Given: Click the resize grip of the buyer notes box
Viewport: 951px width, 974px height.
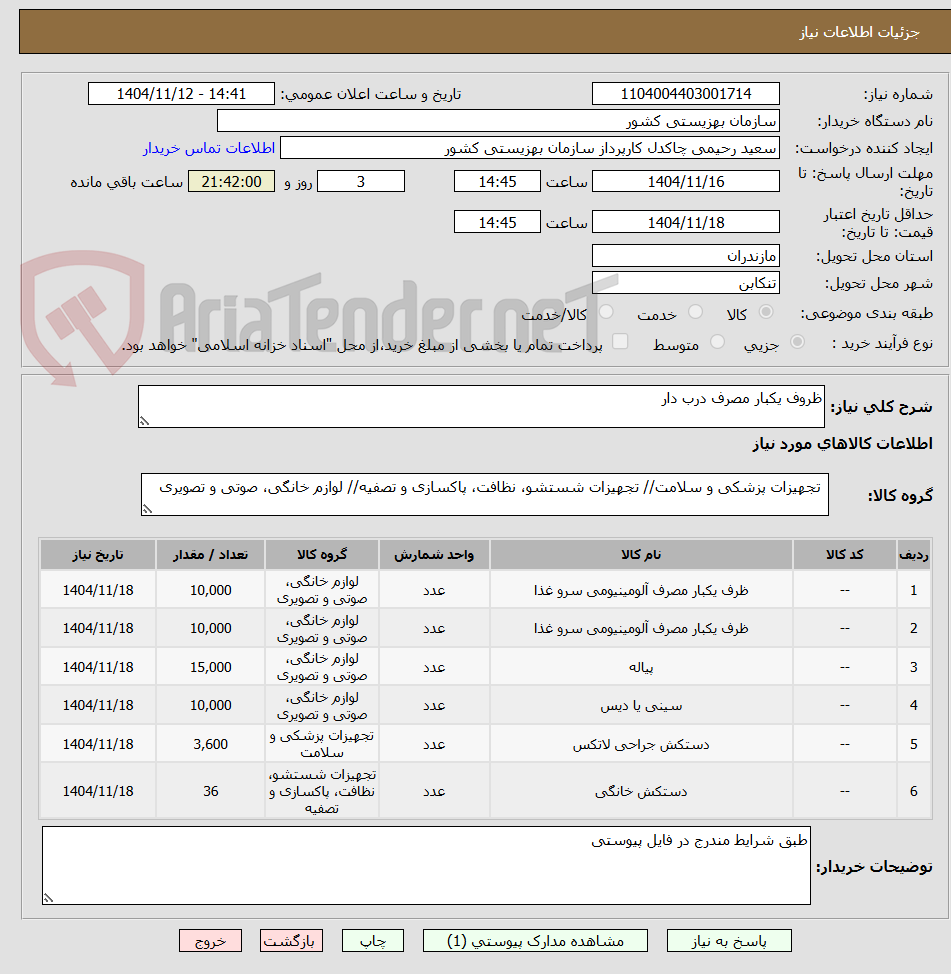Looking at the screenshot, I should click(x=48, y=898).
